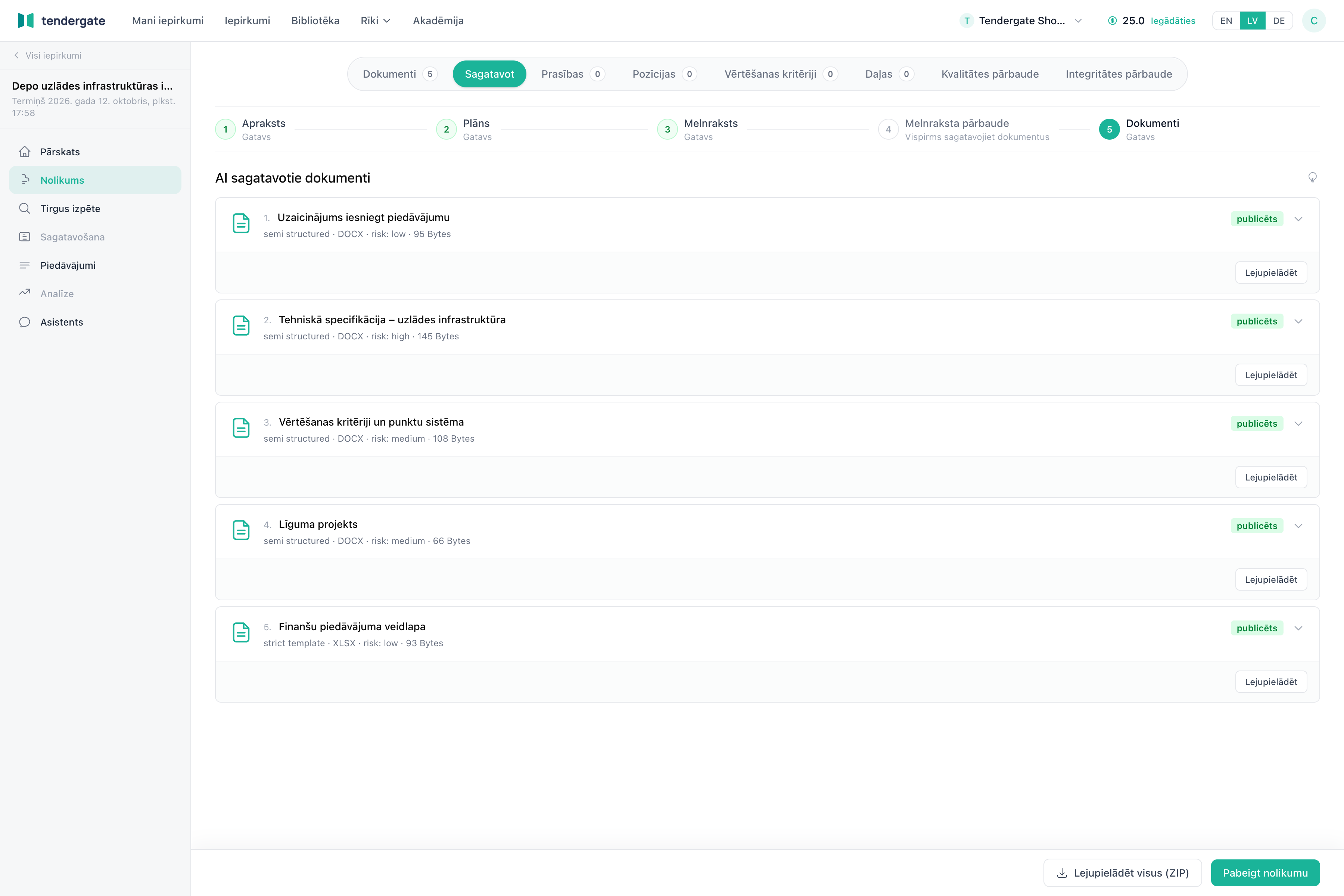Screen dimensions: 1344x896
Task: Click the Tehniskā specifikācija document icon
Action: point(241,325)
